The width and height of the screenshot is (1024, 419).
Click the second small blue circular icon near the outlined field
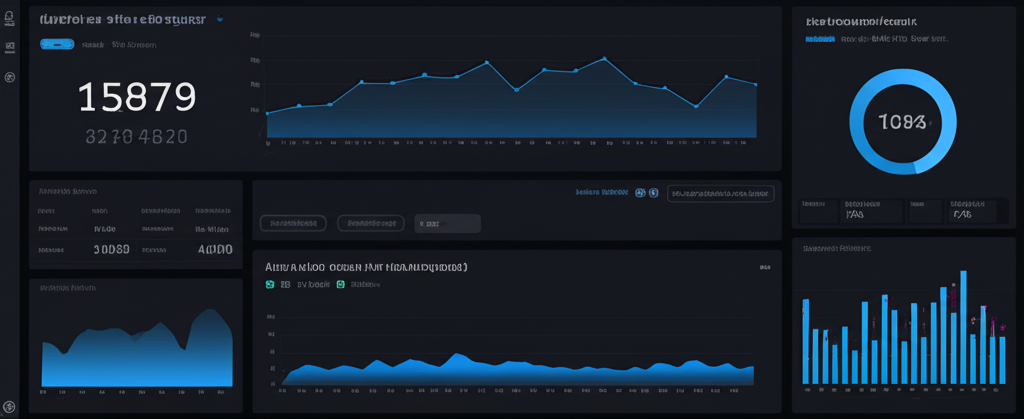coord(654,193)
